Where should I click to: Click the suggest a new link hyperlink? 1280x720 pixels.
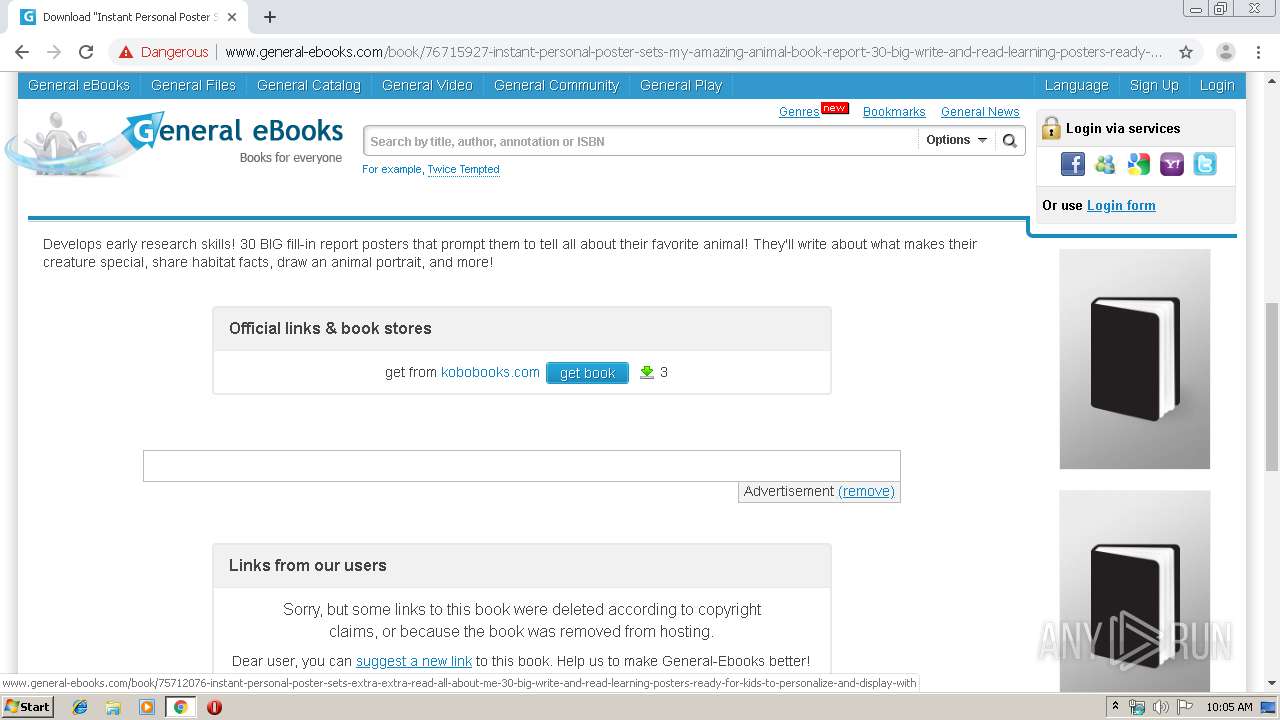[x=414, y=661]
